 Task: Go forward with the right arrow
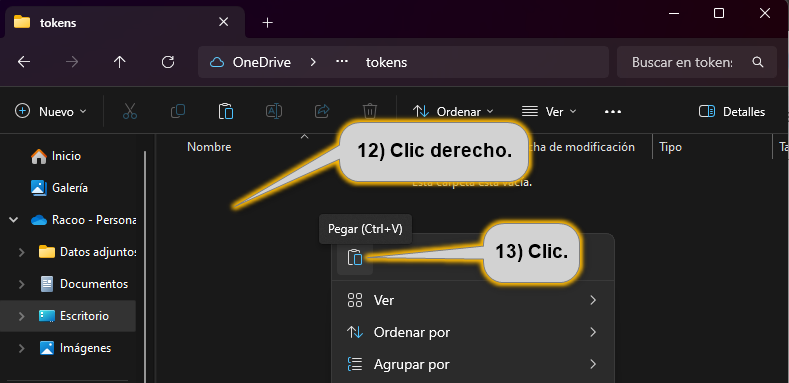(x=72, y=62)
